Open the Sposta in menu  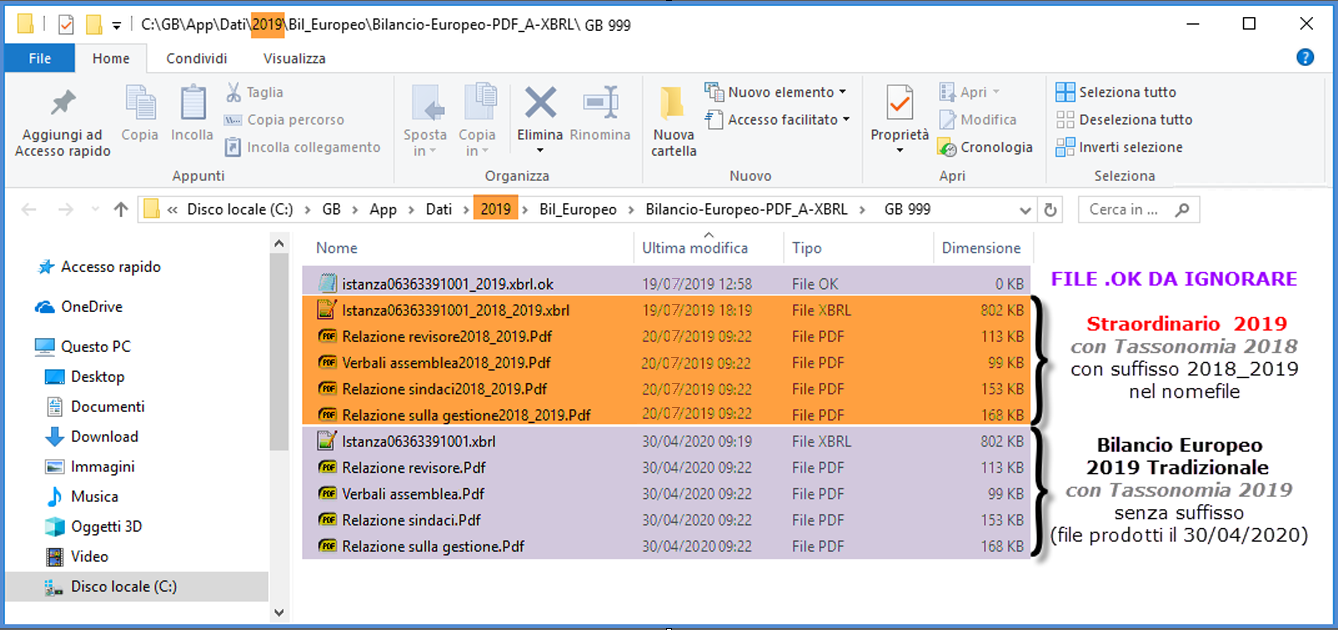pos(425,121)
